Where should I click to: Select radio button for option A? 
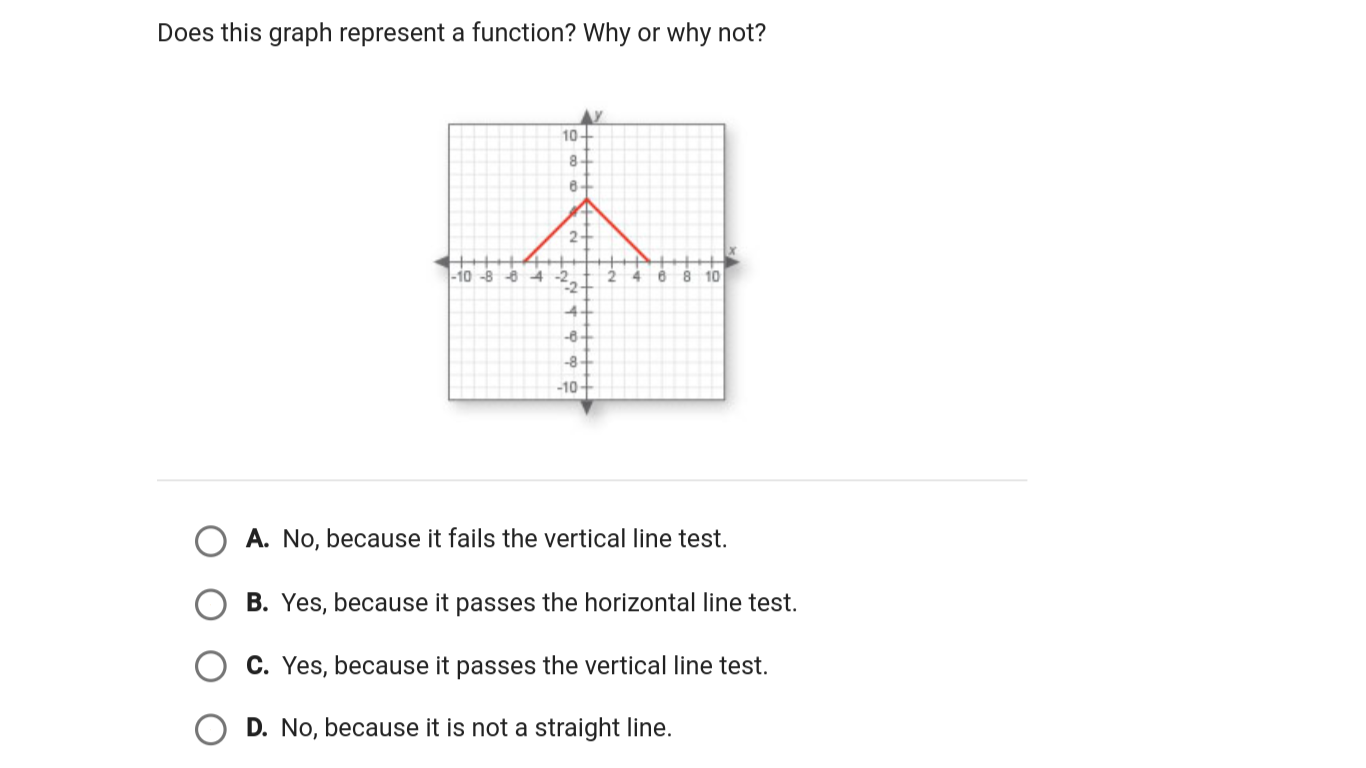click(x=210, y=541)
